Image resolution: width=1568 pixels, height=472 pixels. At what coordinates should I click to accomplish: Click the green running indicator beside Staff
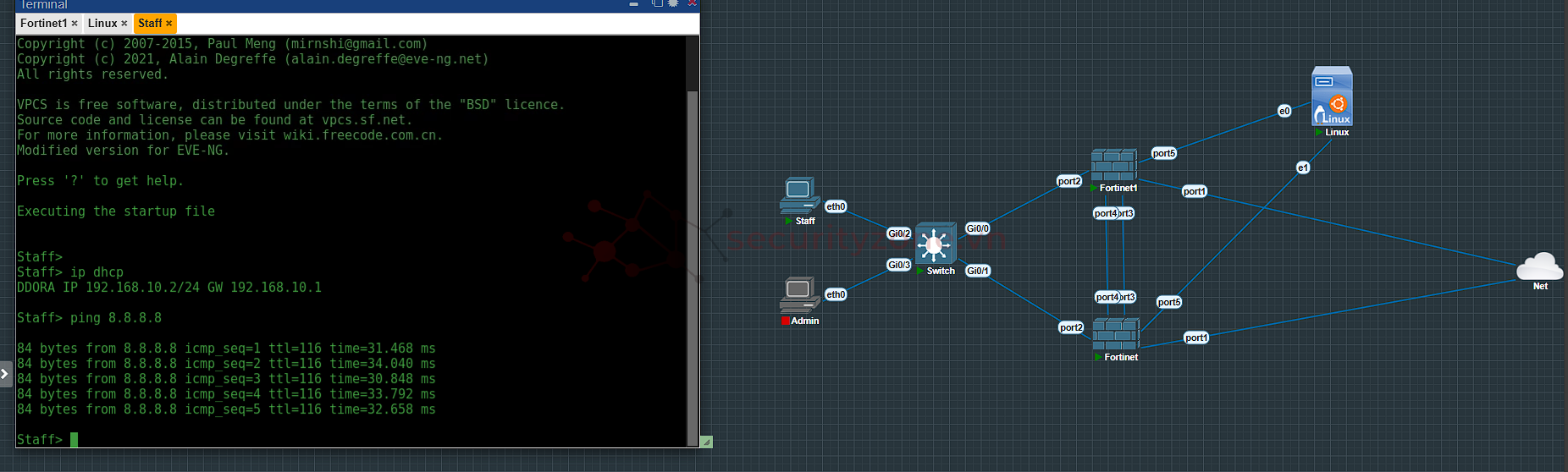tap(789, 221)
